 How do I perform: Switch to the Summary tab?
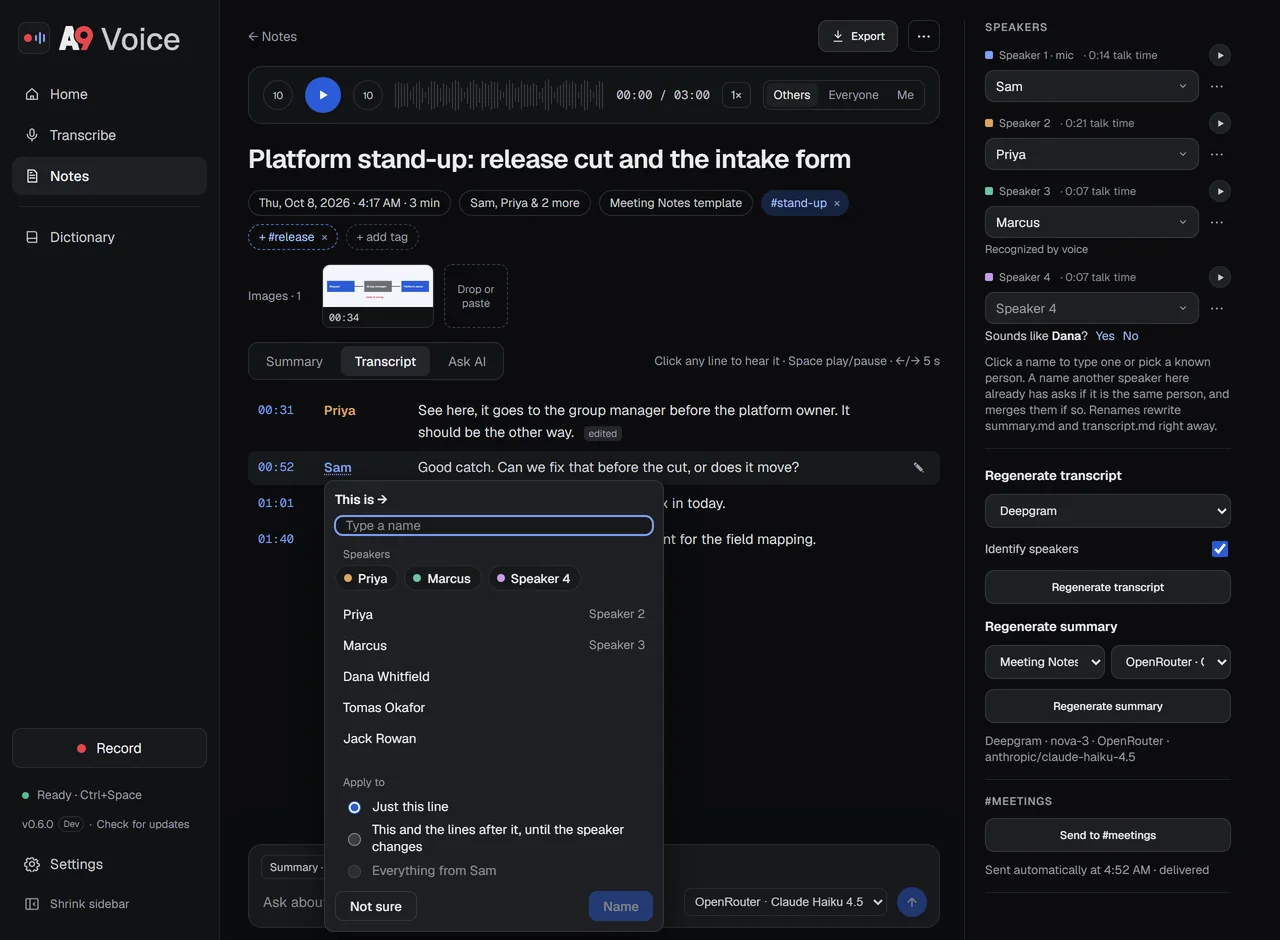pyautogui.click(x=294, y=361)
